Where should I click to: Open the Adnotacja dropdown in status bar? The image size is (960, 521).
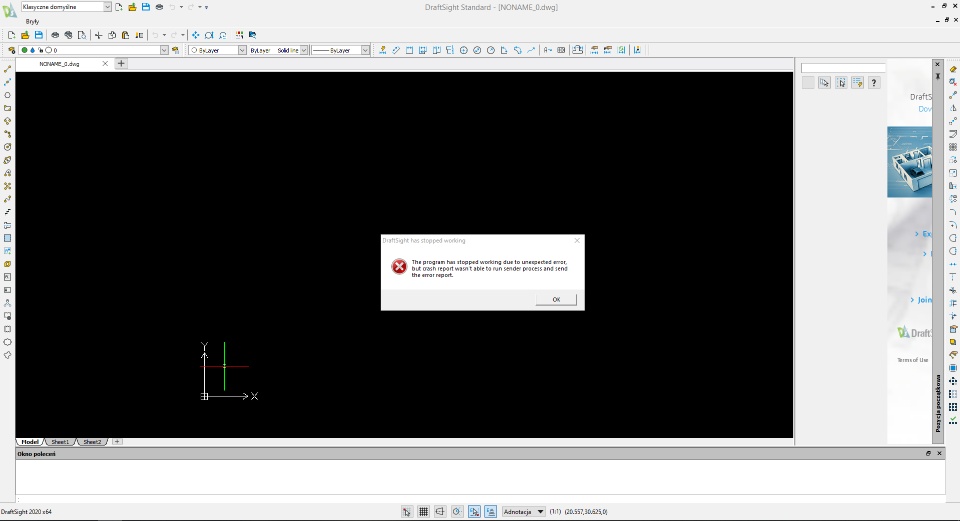[523, 511]
